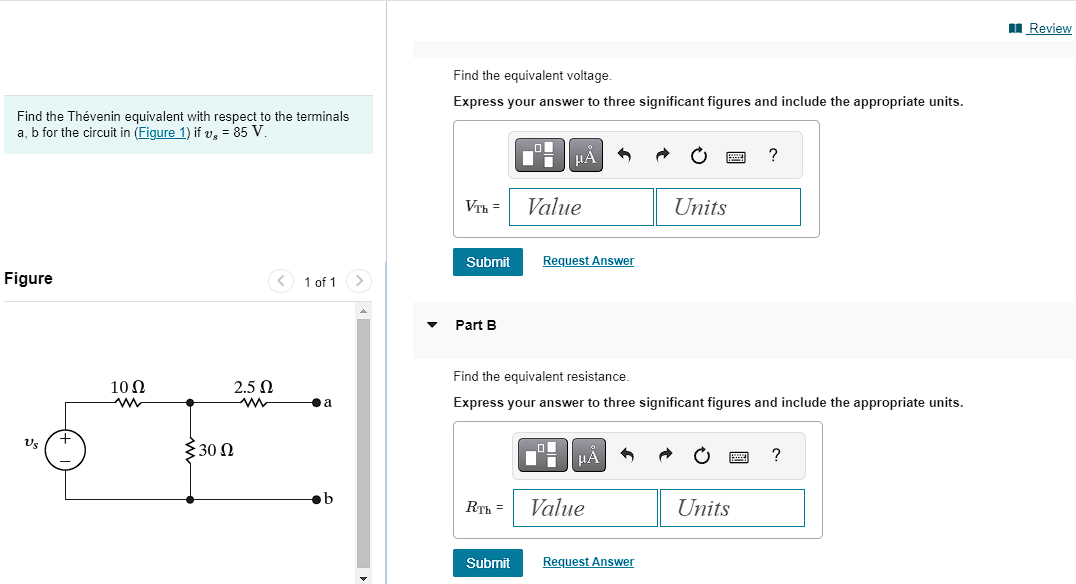
Task: Open the μÅ units symbol menu
Action: tap(585, 155)
